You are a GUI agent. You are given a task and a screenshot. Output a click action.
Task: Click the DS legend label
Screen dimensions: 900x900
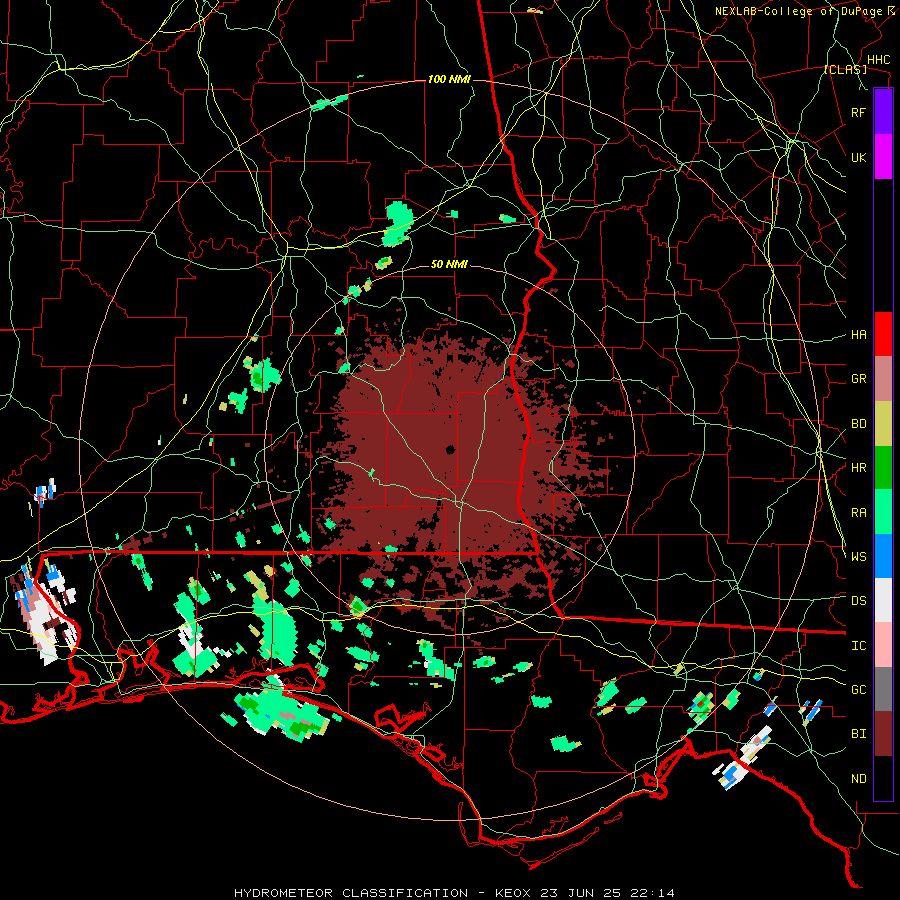(858, 601)
